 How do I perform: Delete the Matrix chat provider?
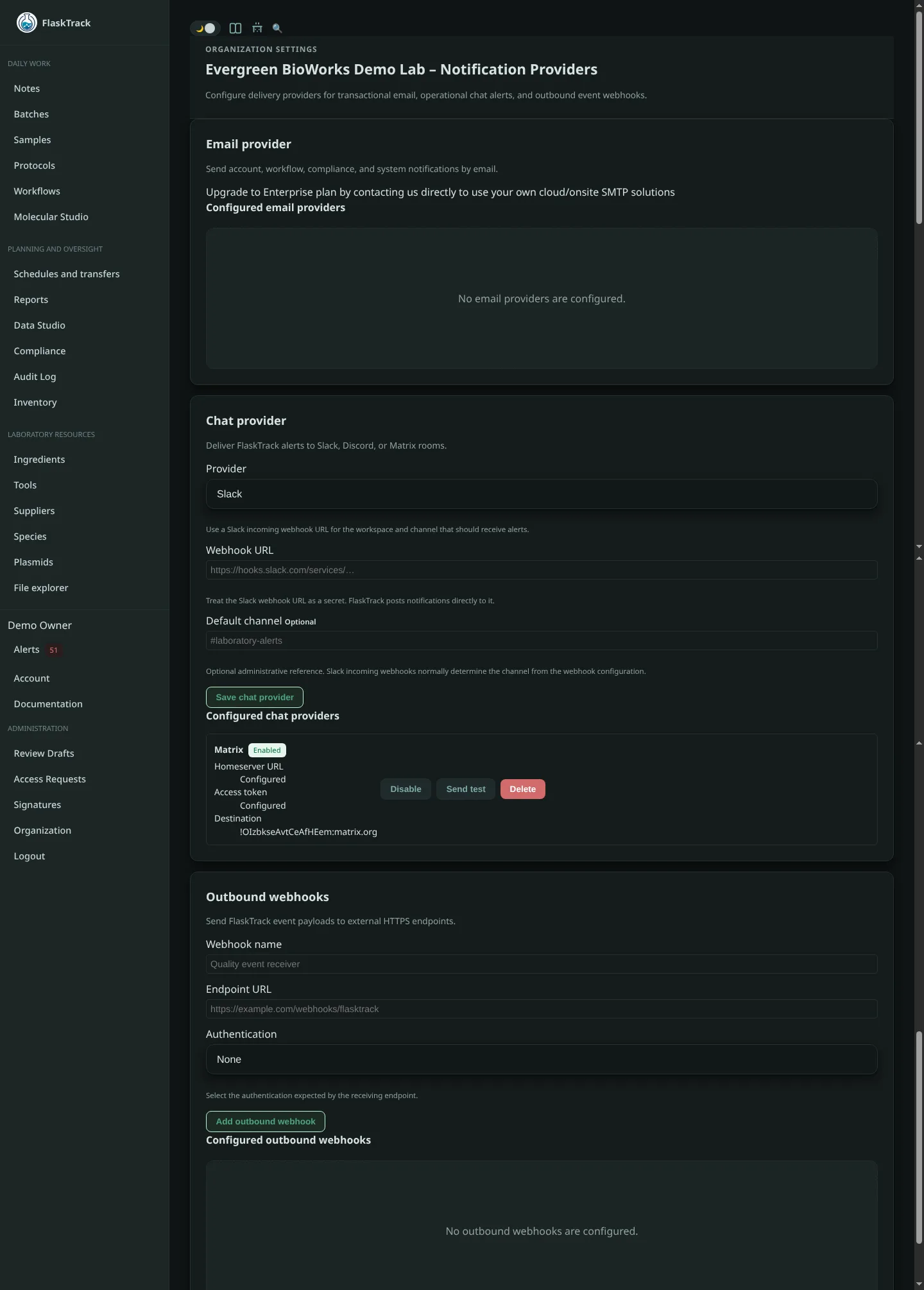522,789
